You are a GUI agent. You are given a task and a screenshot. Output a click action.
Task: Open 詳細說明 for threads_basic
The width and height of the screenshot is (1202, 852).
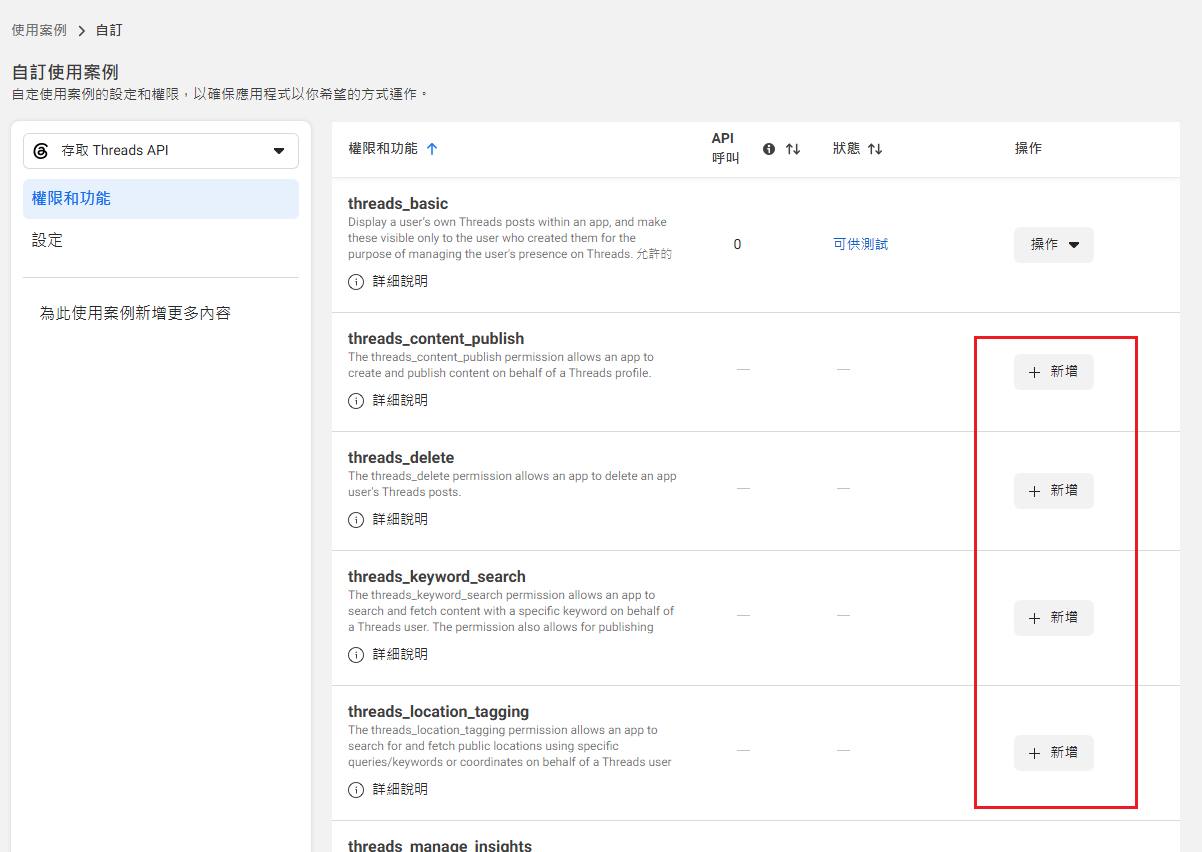click(388, 282)
